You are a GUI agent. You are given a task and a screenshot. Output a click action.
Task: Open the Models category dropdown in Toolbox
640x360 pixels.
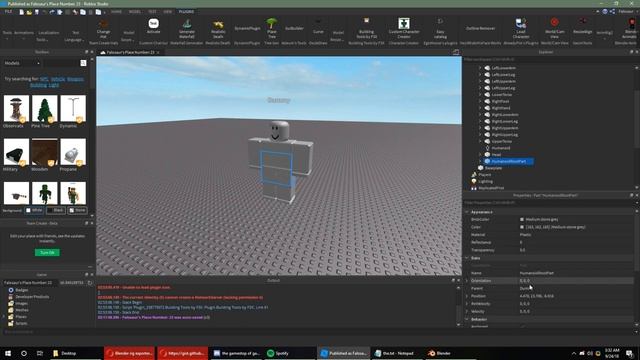[x=22, y=63]
